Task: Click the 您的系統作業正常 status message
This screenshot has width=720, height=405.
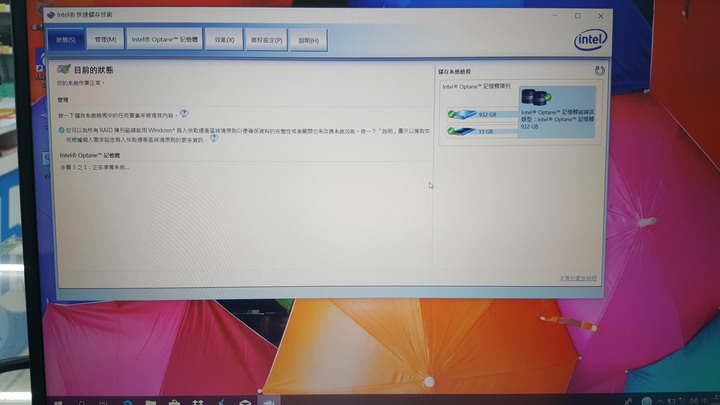Action: pyautogui.click(x=81, y=83)
